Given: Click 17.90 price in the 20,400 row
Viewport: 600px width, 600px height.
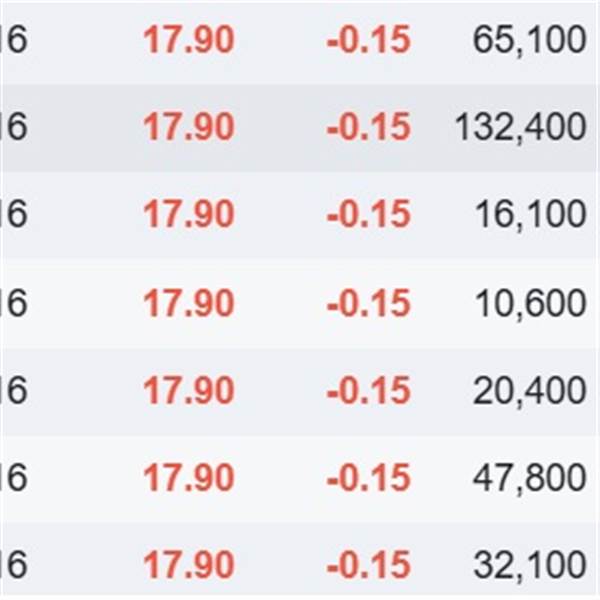Looking at the screenshot, I should click(189, 391).
